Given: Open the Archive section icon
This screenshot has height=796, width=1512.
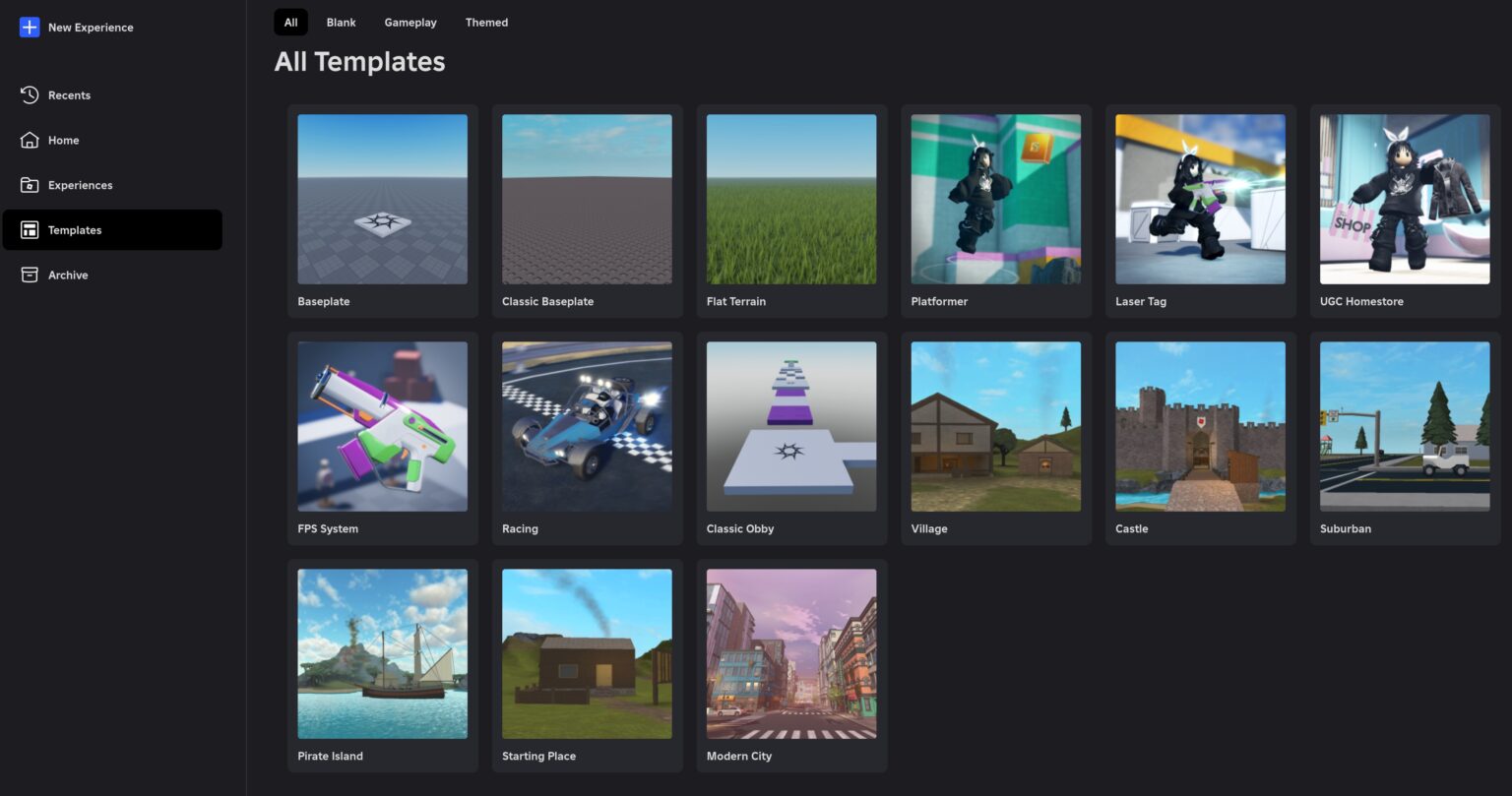Looking at the screenshot, I should click(30, 275).
